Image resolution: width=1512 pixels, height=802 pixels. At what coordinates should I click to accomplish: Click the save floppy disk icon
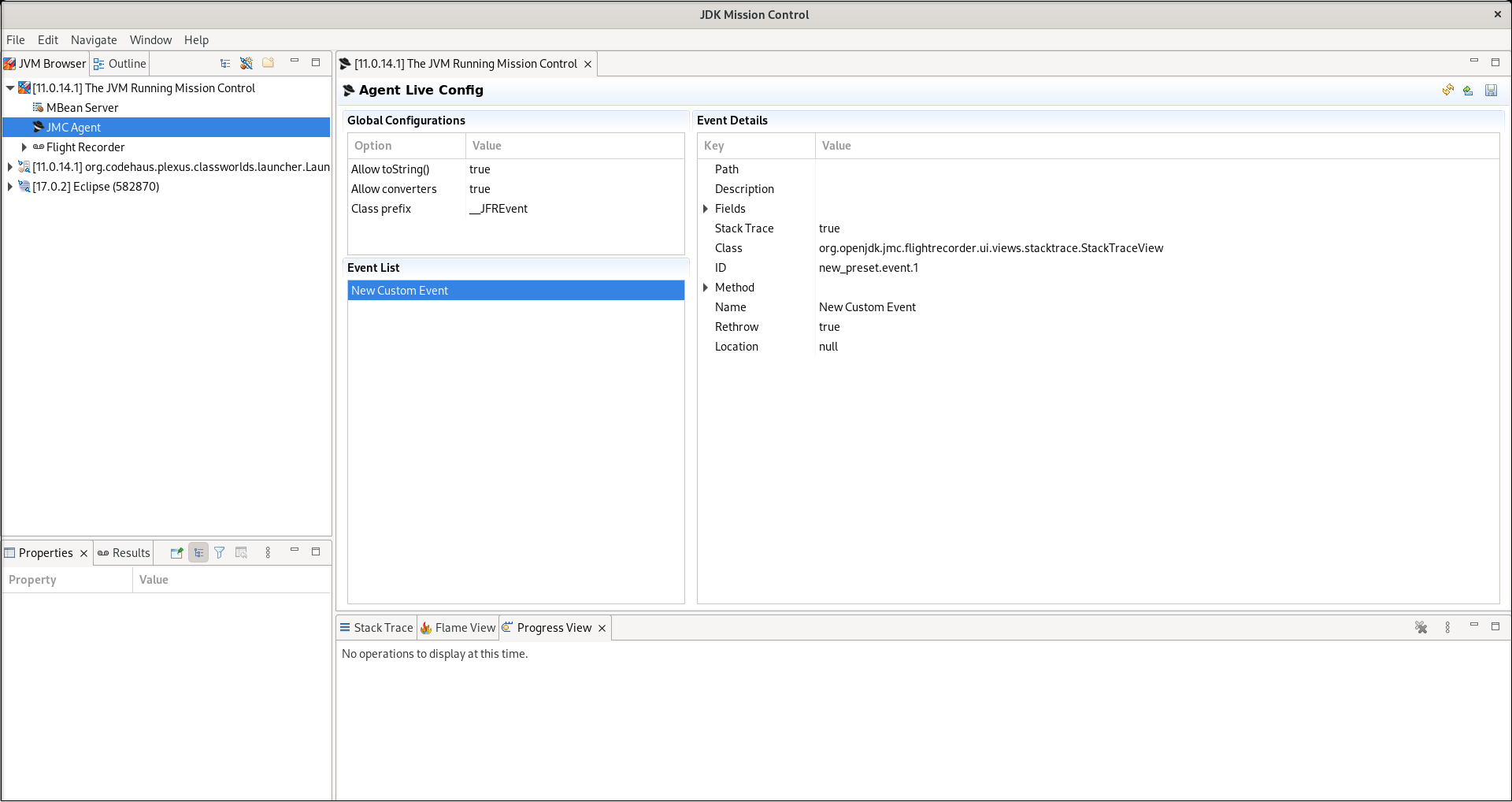pos(1491,91)
